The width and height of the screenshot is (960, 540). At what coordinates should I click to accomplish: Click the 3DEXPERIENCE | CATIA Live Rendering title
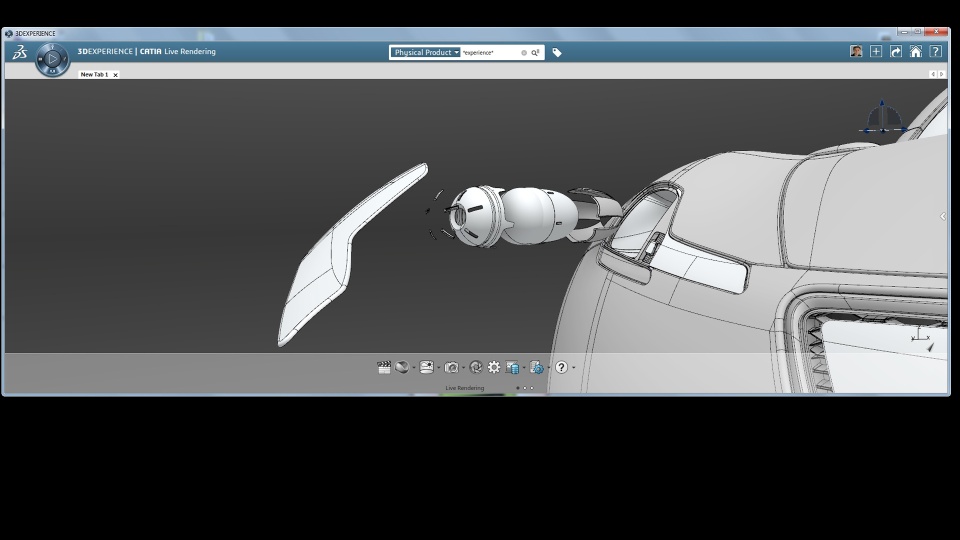point(146,51)
